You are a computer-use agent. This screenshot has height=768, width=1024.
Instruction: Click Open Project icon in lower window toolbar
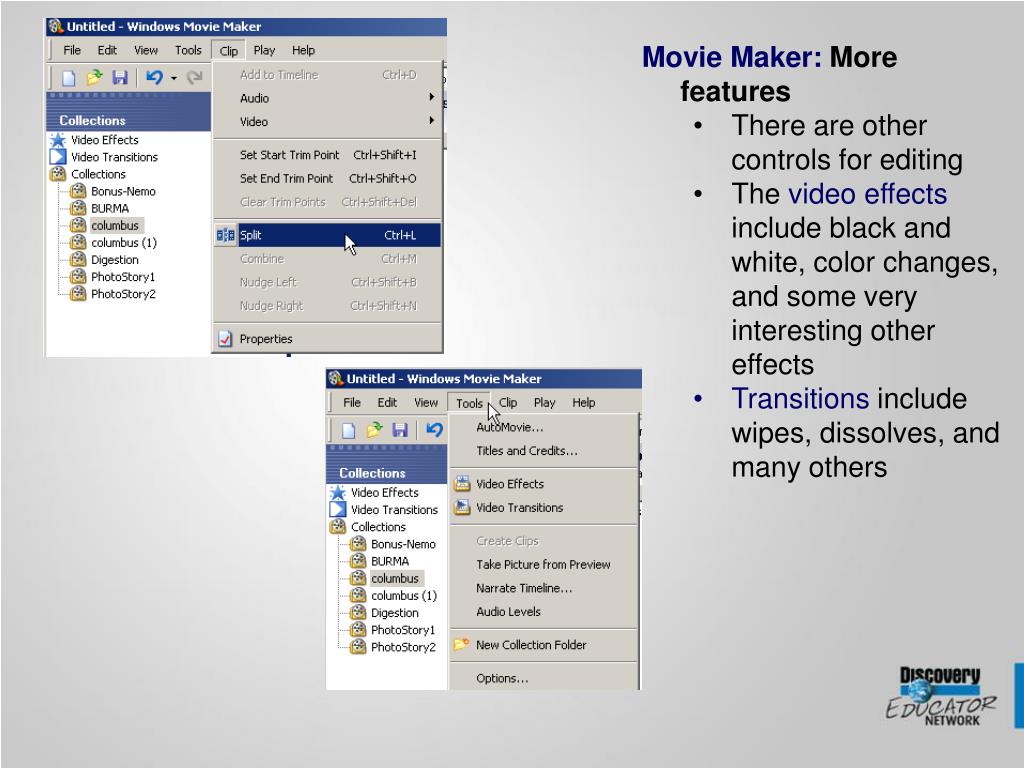pyautogui.click(x=374, y=430)
